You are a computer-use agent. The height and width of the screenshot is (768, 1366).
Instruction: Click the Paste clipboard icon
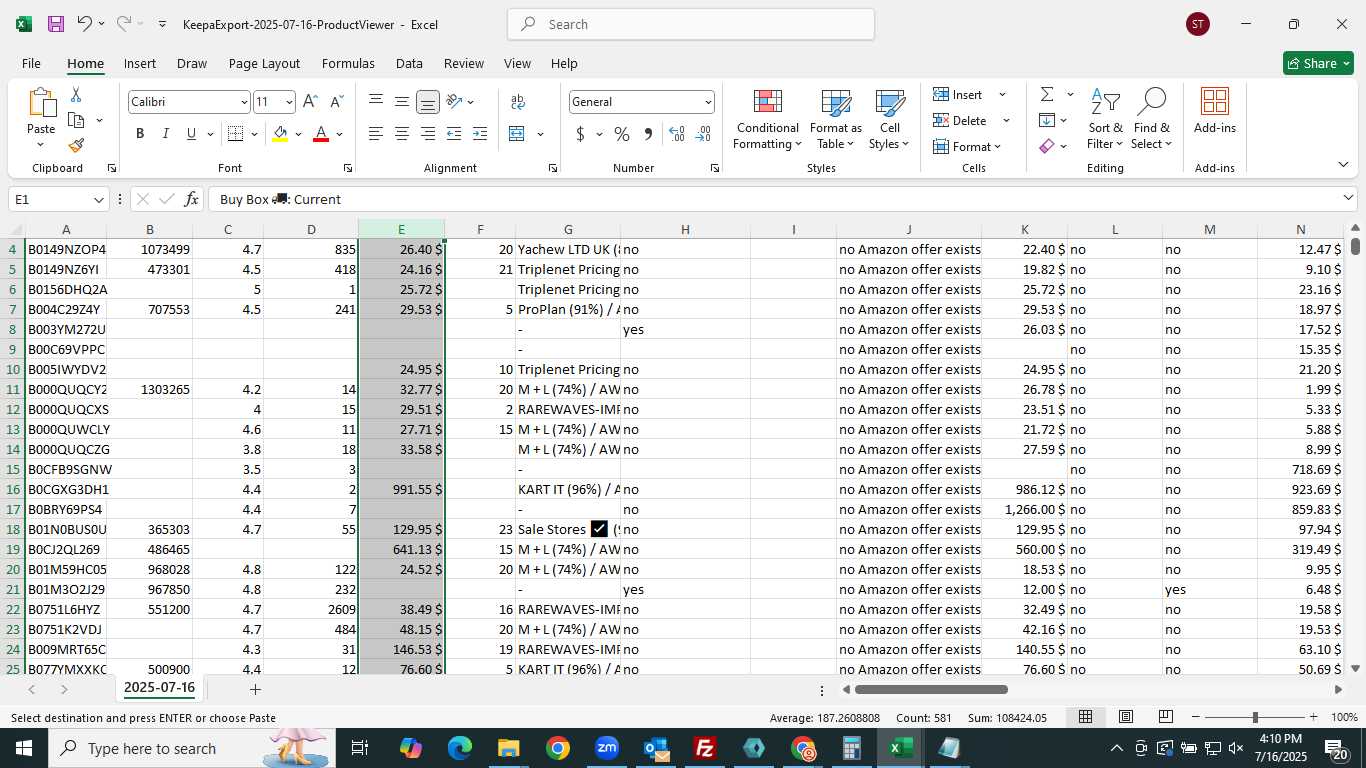click(41, 103)
